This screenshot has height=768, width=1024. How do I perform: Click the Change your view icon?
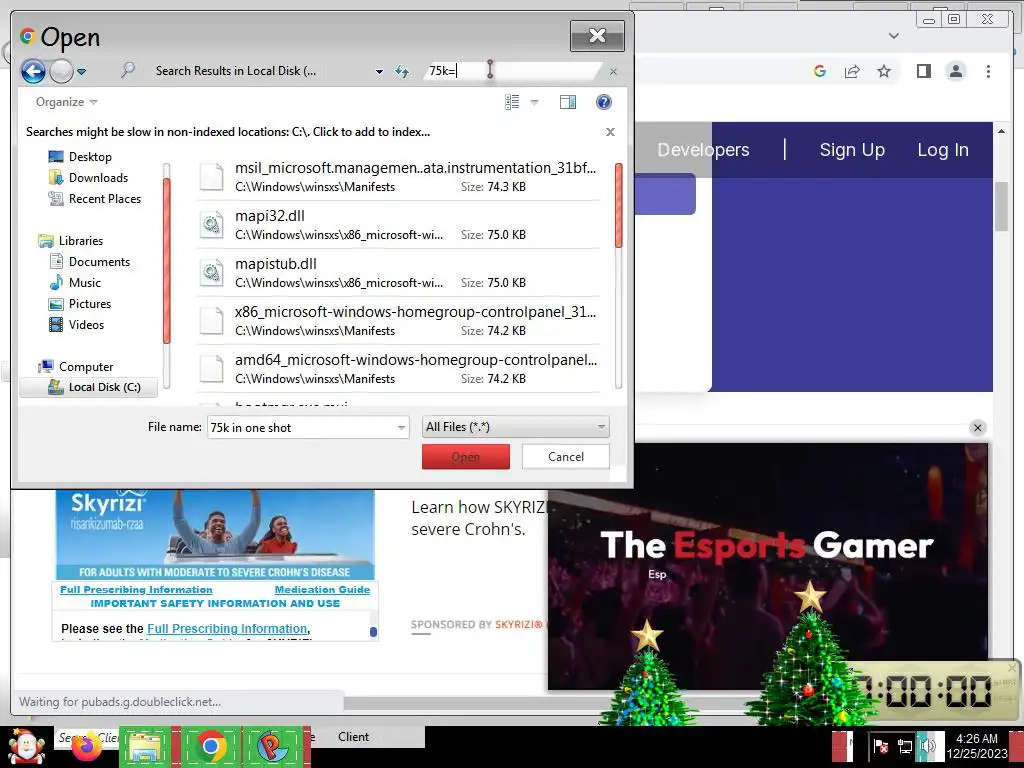click(512, 102)
